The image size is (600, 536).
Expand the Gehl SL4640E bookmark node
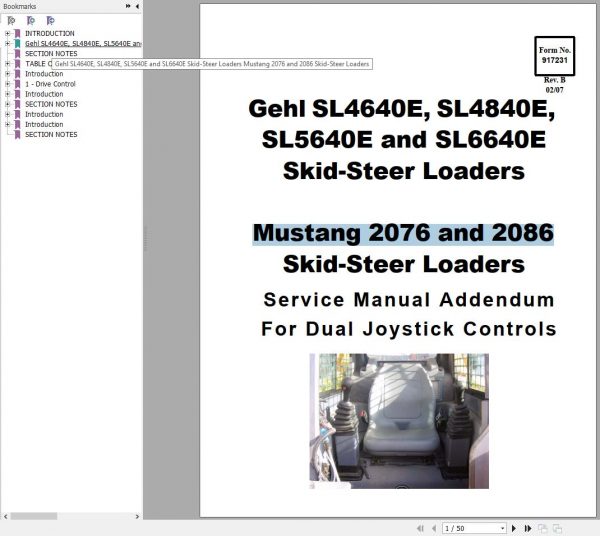coord(7,43)
